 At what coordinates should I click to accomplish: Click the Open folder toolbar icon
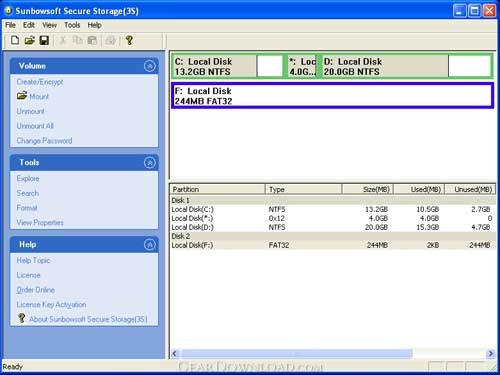pyautogui.click(x=29, y=40)
